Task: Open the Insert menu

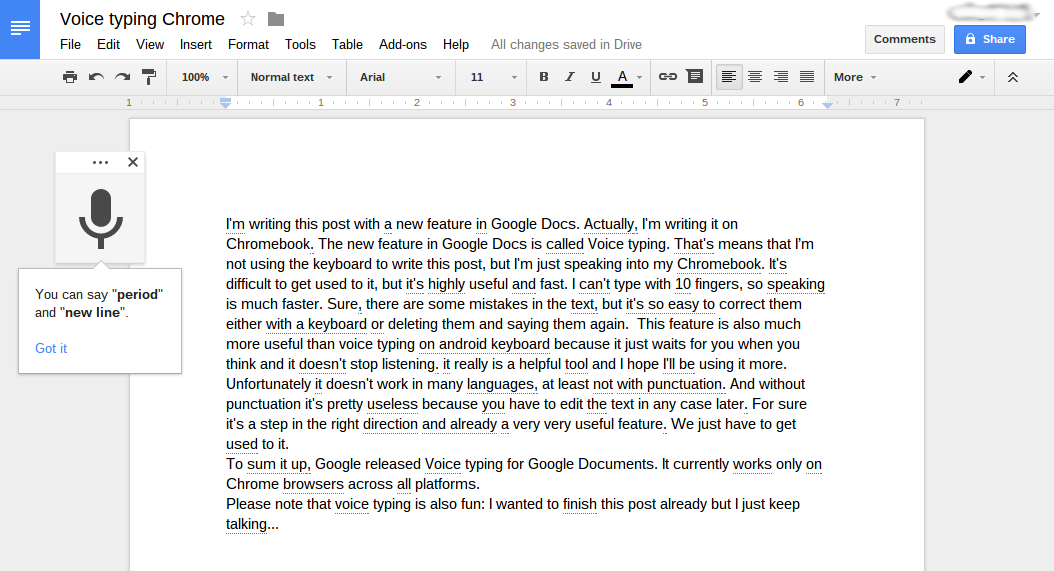Action: 196,44
